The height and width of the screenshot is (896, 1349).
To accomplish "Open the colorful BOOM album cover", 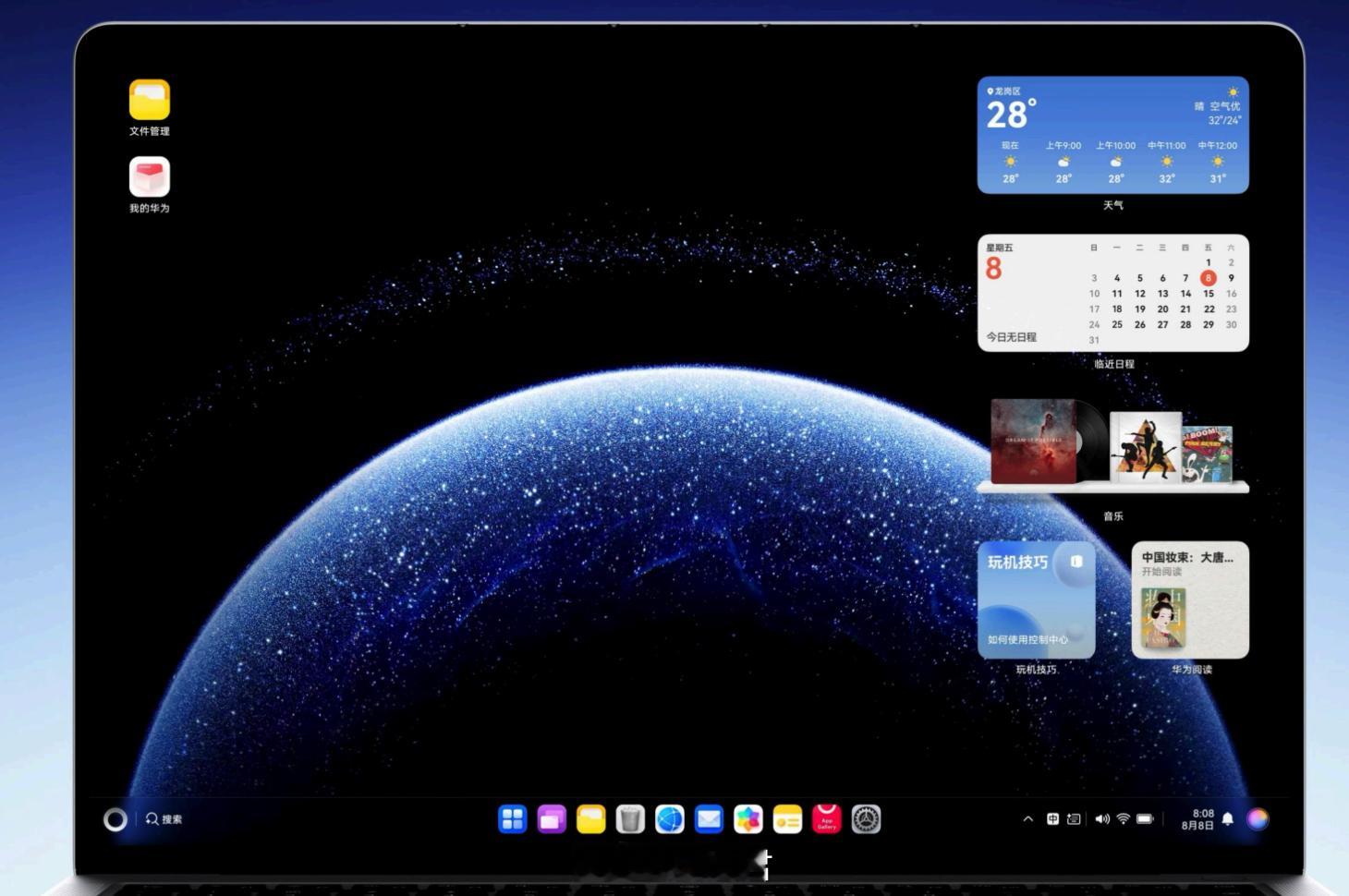I will [x=1209, y=454].
